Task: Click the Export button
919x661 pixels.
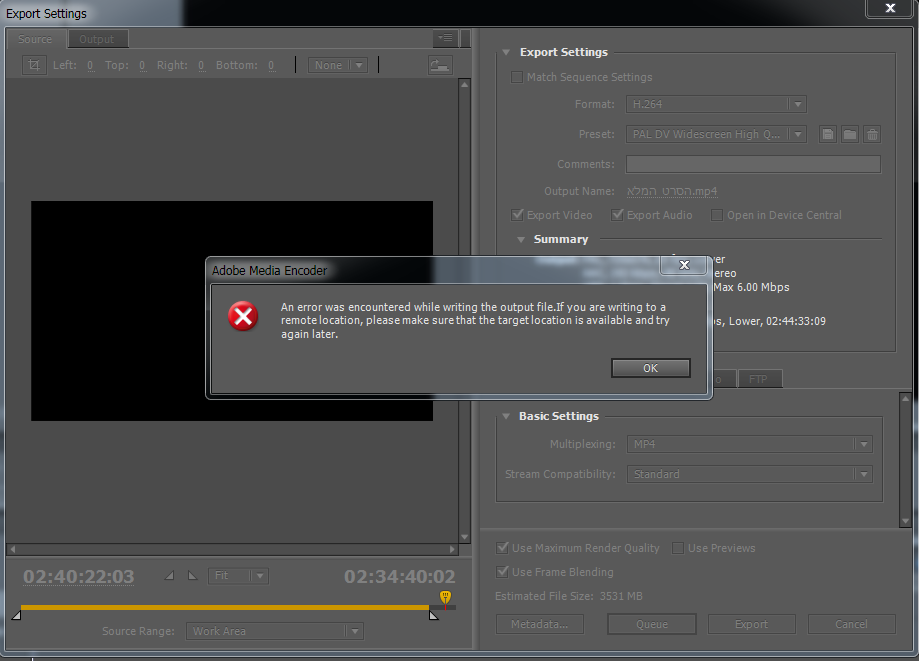Action: (751, 624)
